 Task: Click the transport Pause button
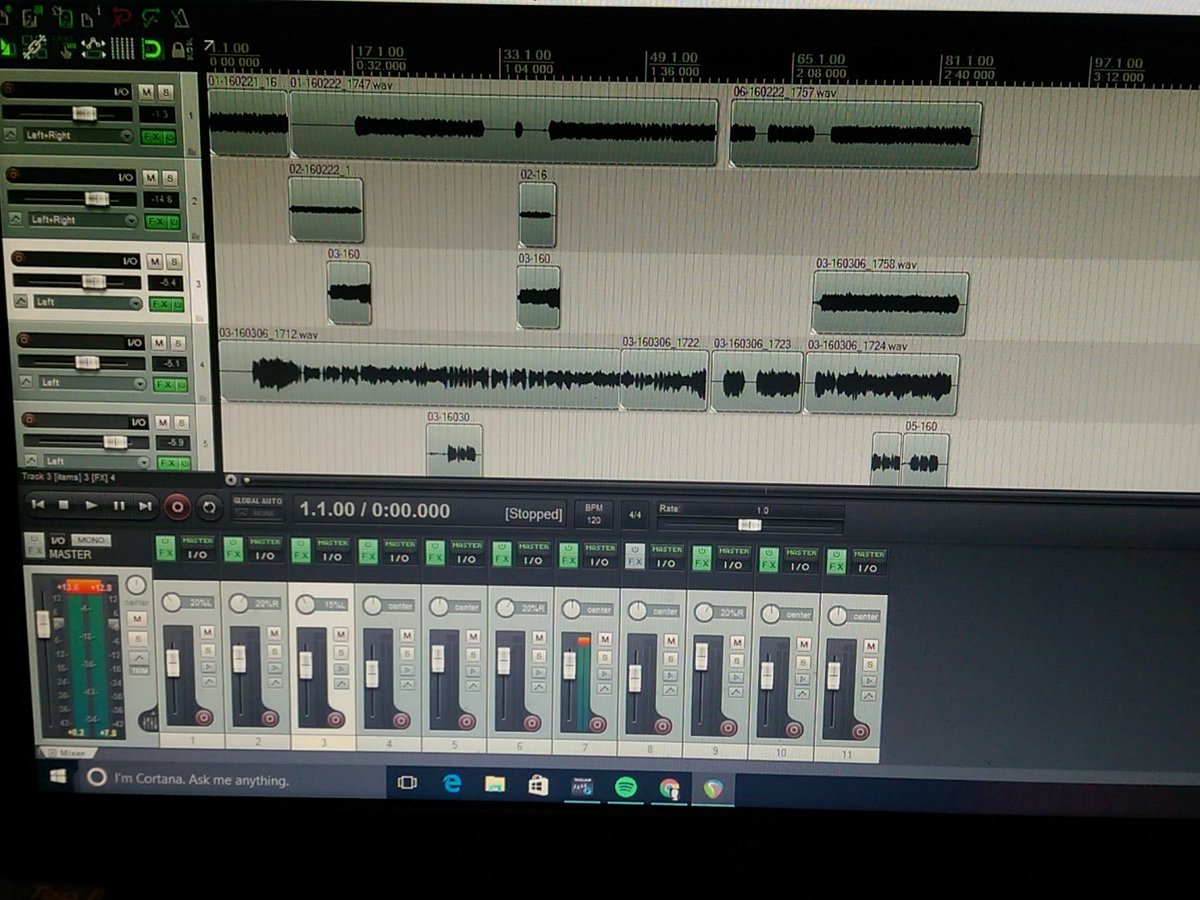(x=118, y=506)
